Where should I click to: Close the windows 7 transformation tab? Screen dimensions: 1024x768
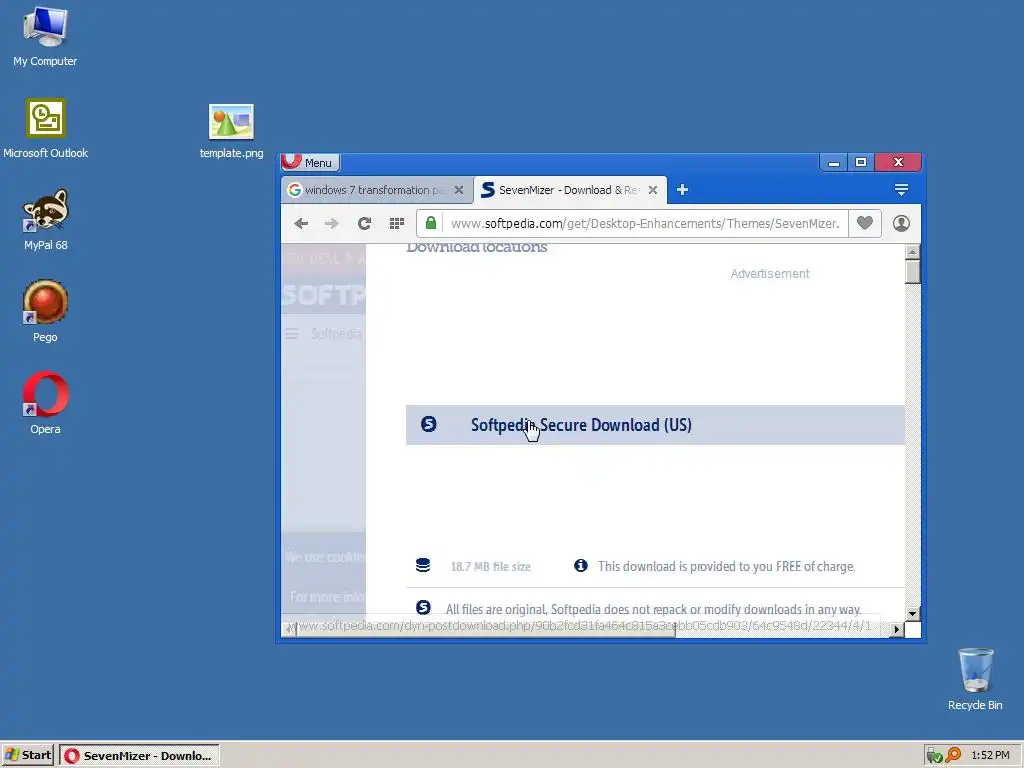459,190
